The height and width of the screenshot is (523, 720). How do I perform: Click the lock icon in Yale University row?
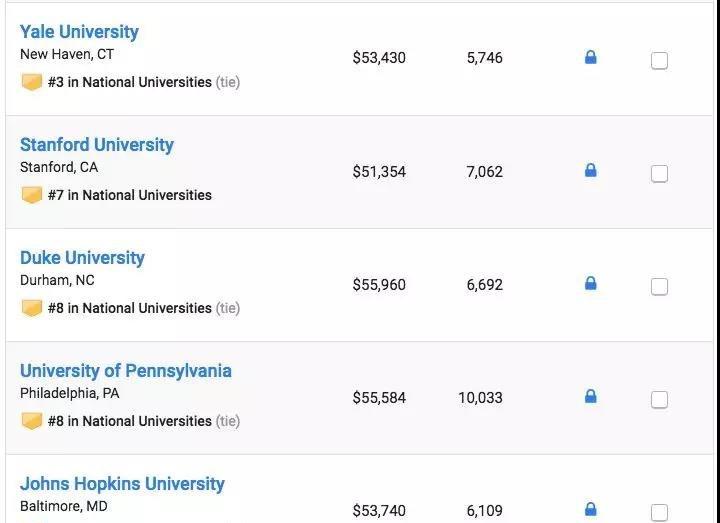(590, 57)
